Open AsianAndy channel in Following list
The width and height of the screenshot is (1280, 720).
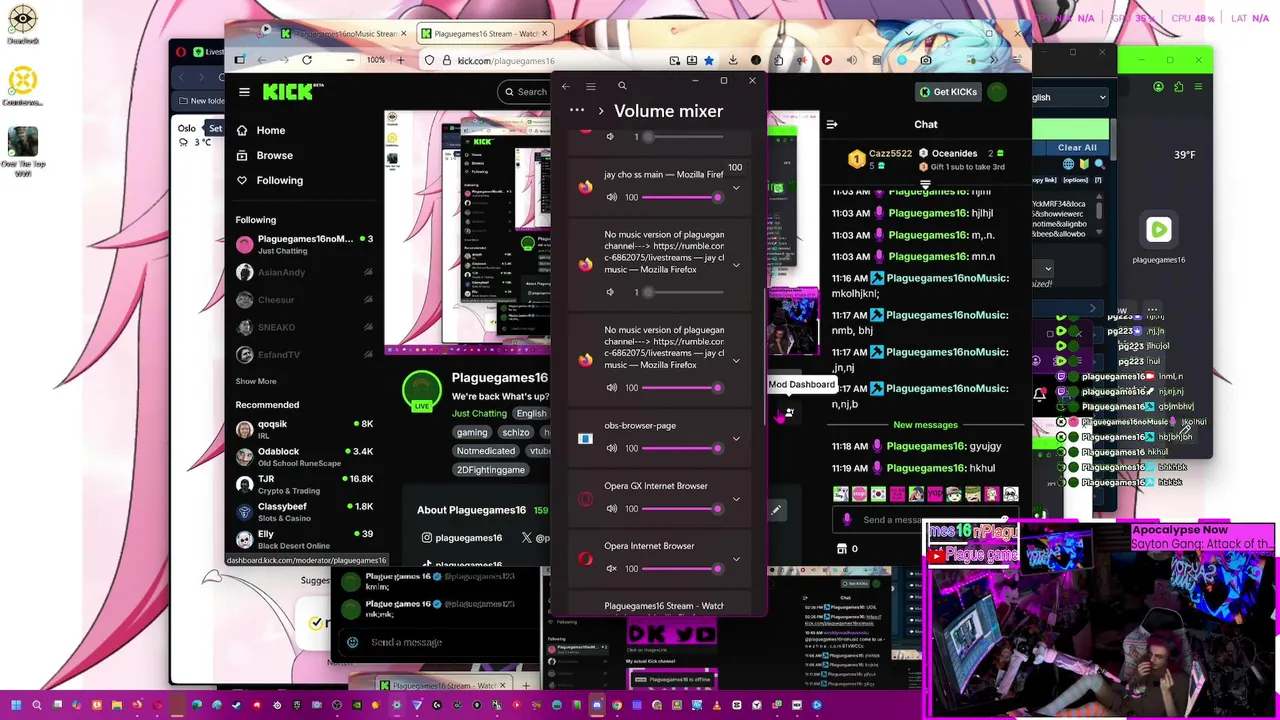305,272
